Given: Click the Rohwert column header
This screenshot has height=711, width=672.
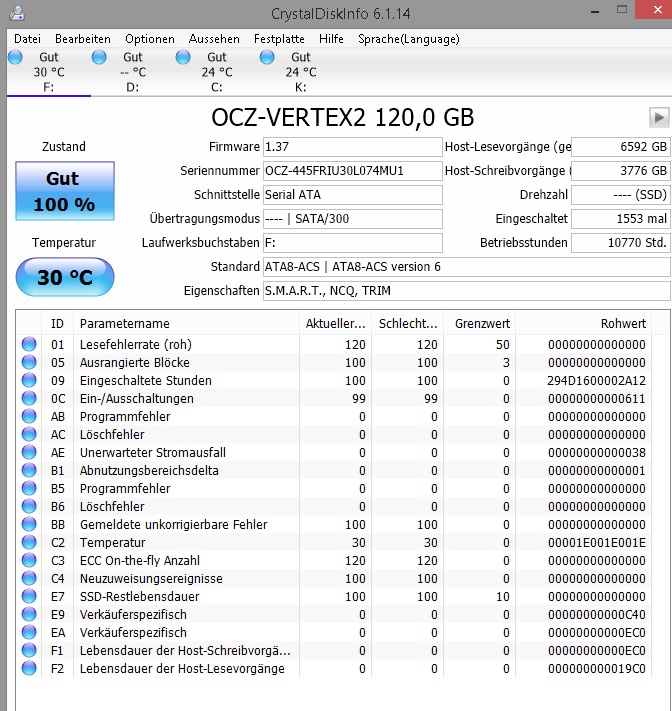Looking at the screenshot, I should click(x=584, y=324).
